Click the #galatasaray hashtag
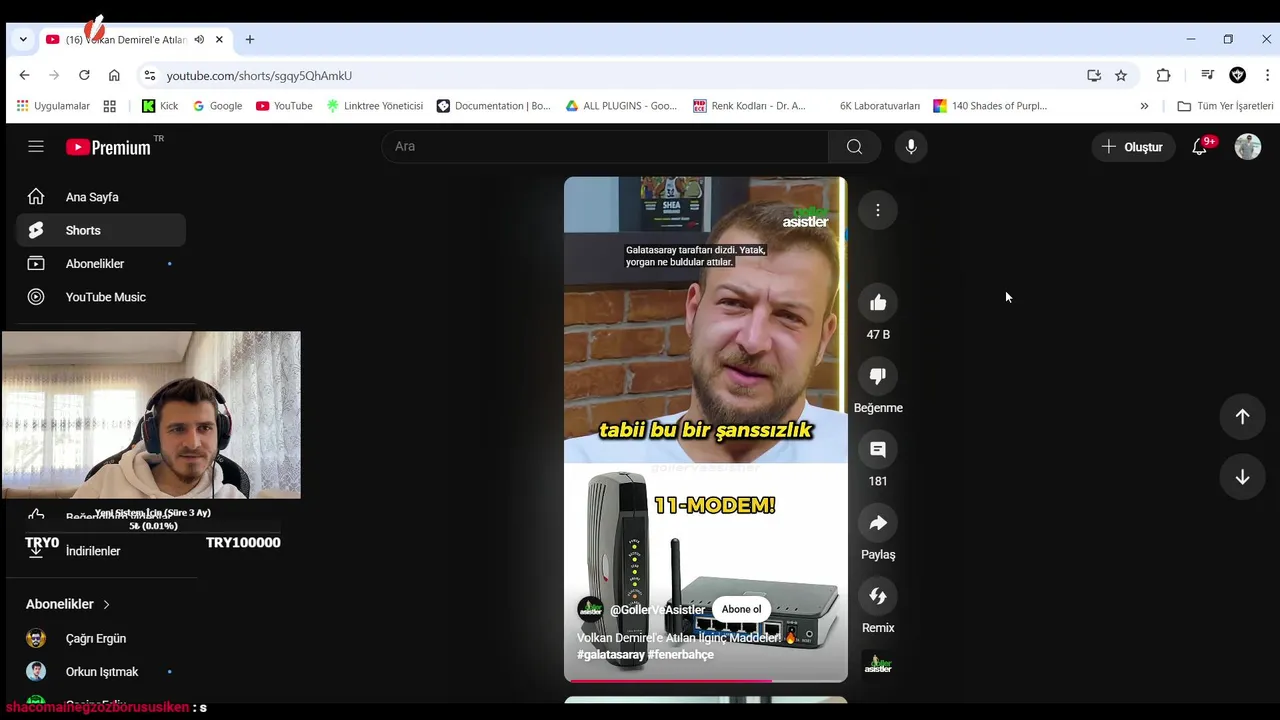Viewport: 1280px width, 720px height. click(x=610, y=655)
